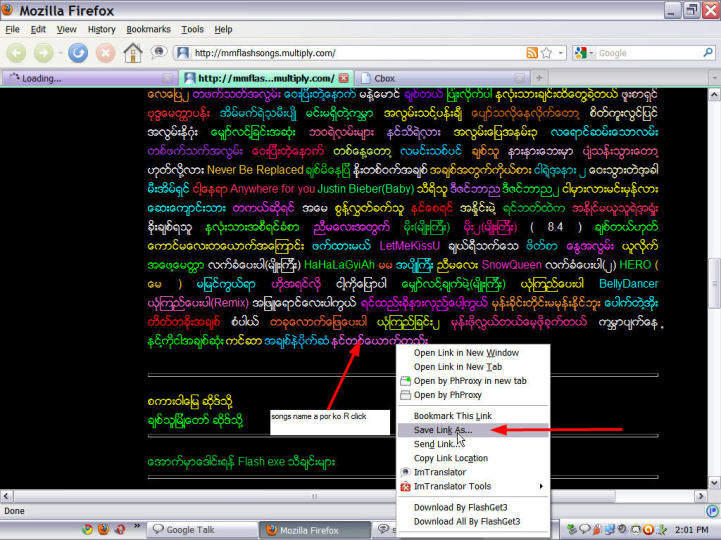This screenshot has height=540, width=721.
Task: Expand the quick launch overflow chevron
Action: (137, 526)
